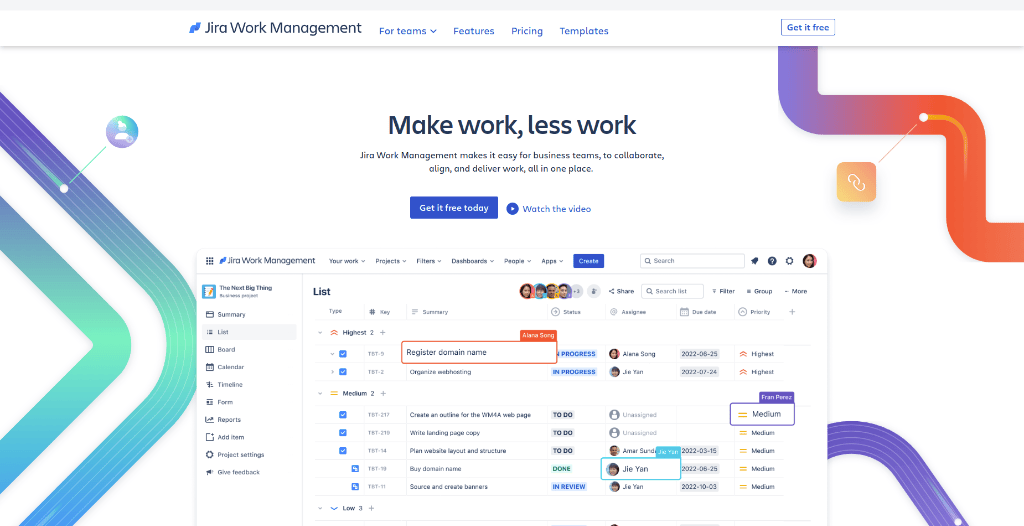This screenshot has height=526, width=1024.
Task: Click the +3 more members avatar badge
Action: click(x=576, y=291)
